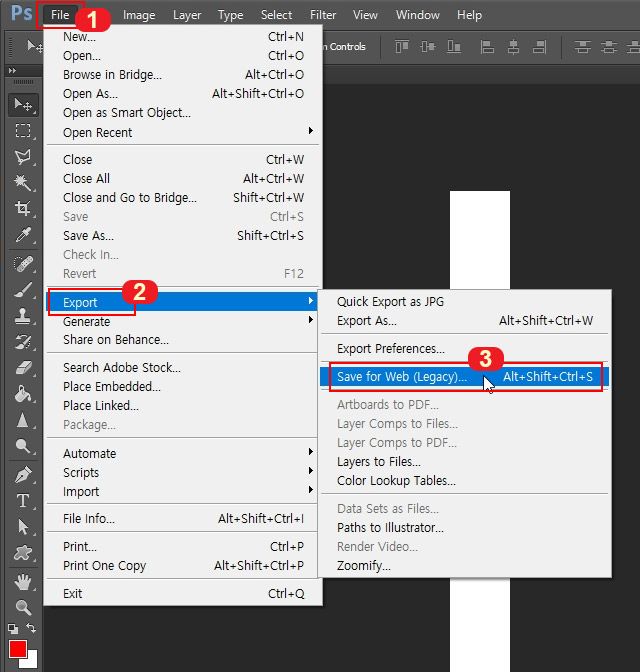Select the Paint Bucket tool
The image size is (640, 672).
click(x=23, y=393)
